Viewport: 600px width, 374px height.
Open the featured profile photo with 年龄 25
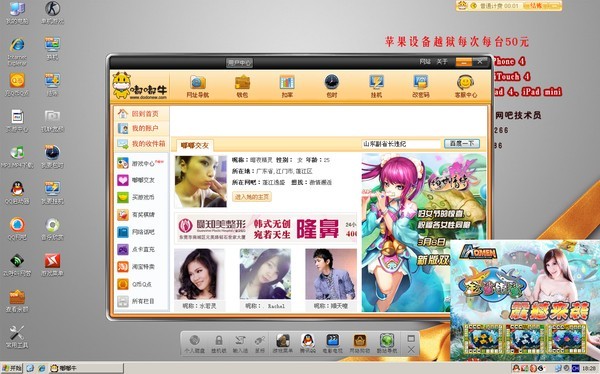pyautogui.click(x=201, y=181)
